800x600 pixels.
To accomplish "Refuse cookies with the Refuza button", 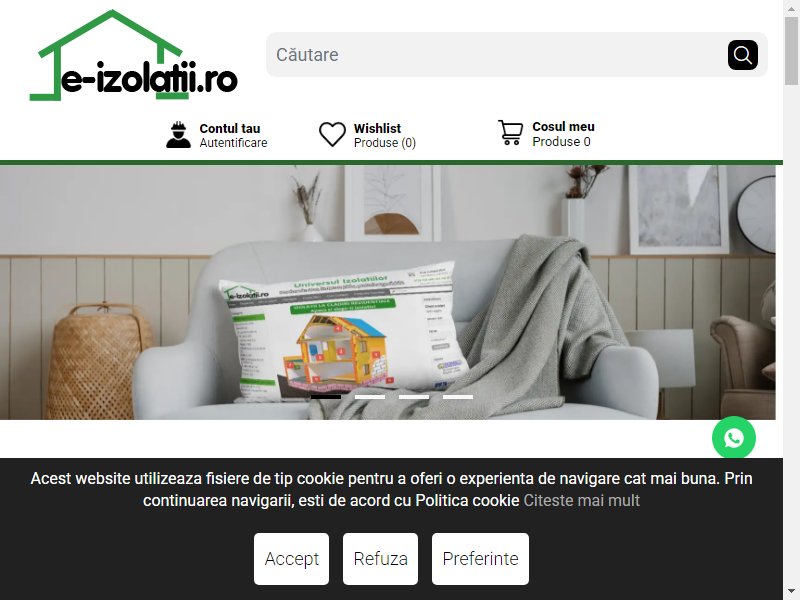I will 380,559.
